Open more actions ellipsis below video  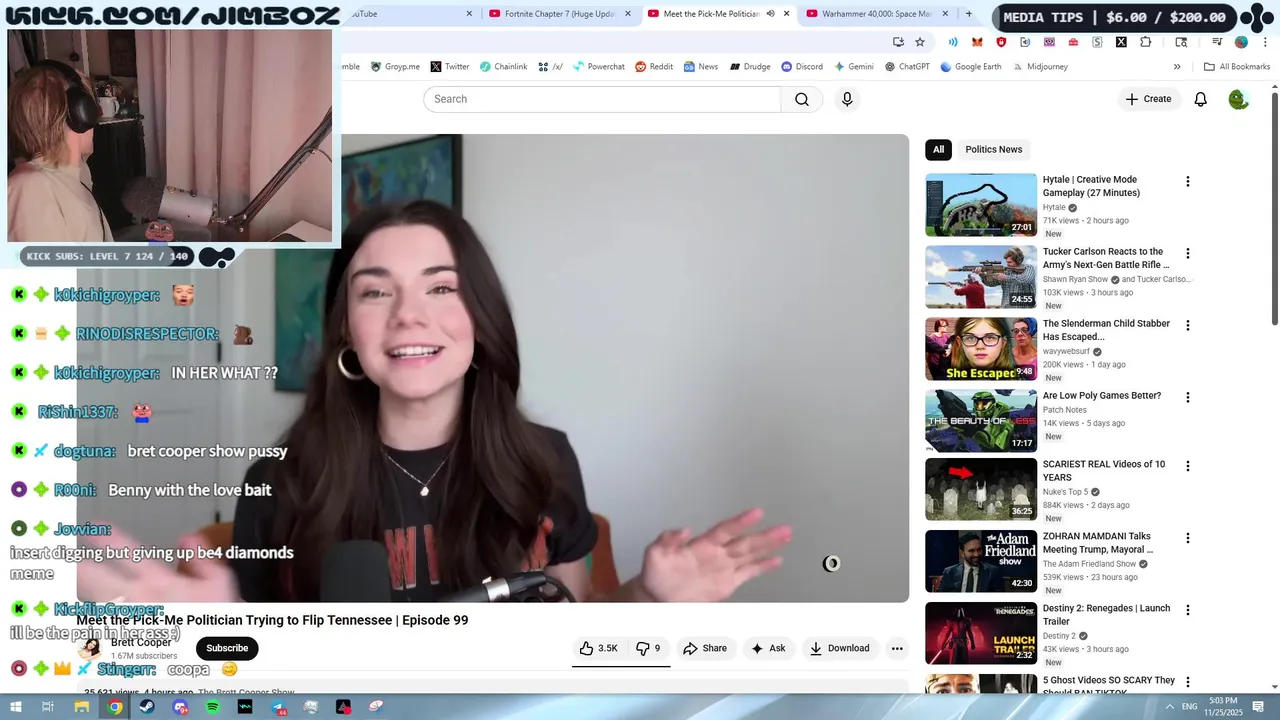tap(897, 648)
